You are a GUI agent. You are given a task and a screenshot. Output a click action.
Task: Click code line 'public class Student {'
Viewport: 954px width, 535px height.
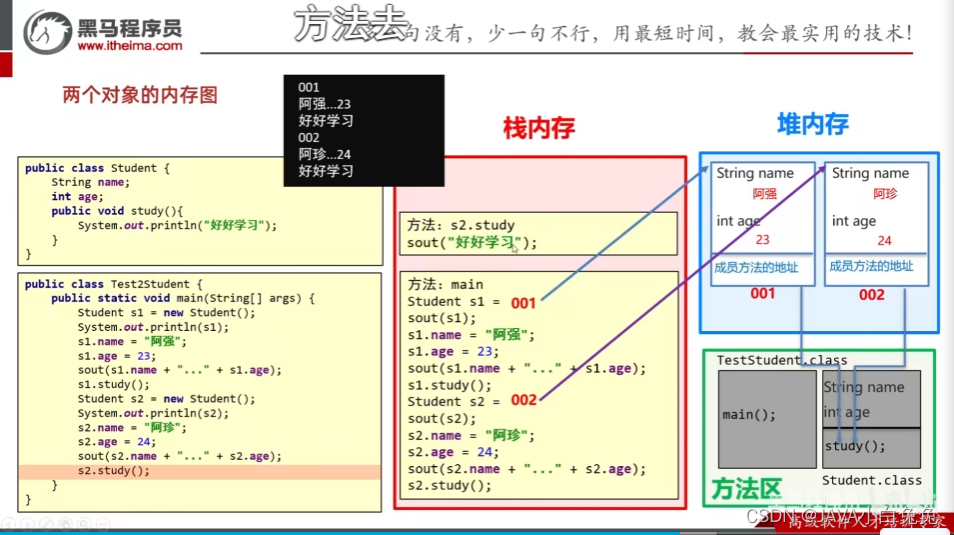97,168
